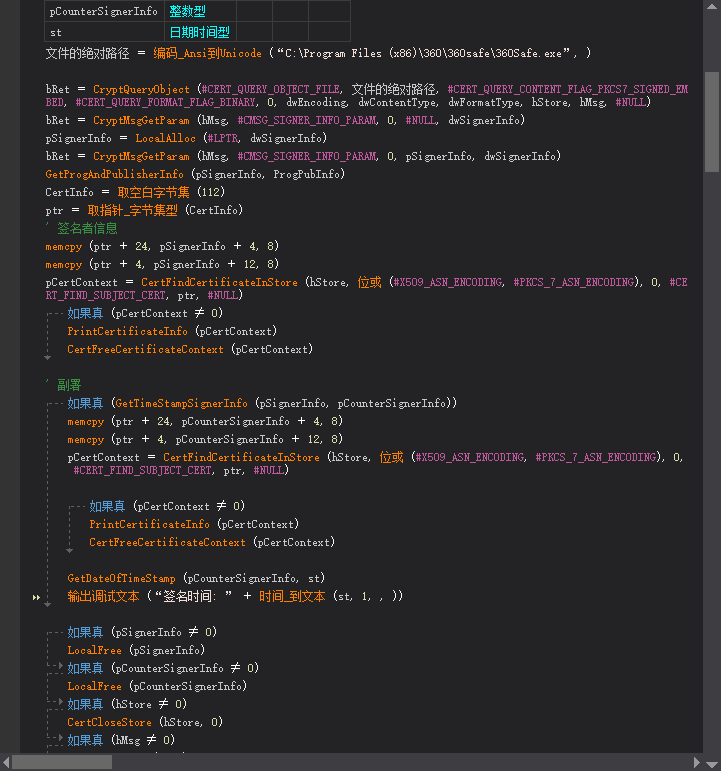The height and width of the screenshot is (771, 721).
Task: Click the first CertFindCertificateInStore call
Action: point(219,282)
